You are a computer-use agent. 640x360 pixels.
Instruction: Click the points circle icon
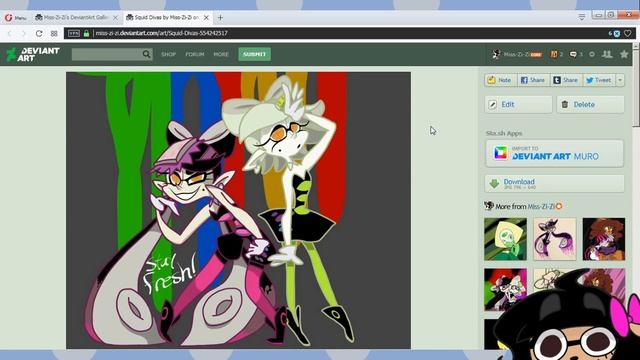click(592, 54)
